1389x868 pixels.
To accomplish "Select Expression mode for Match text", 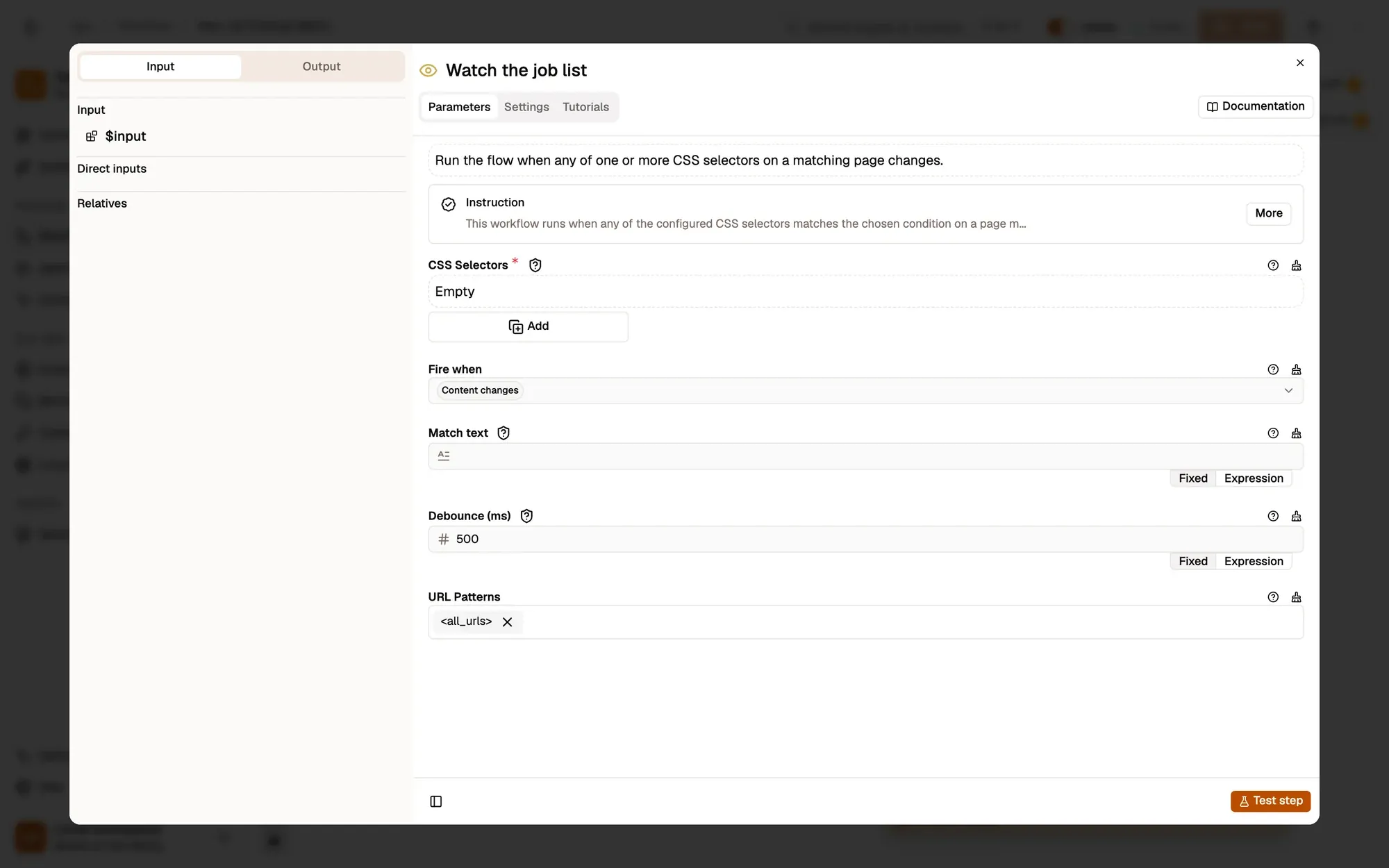I will 1254,478.
